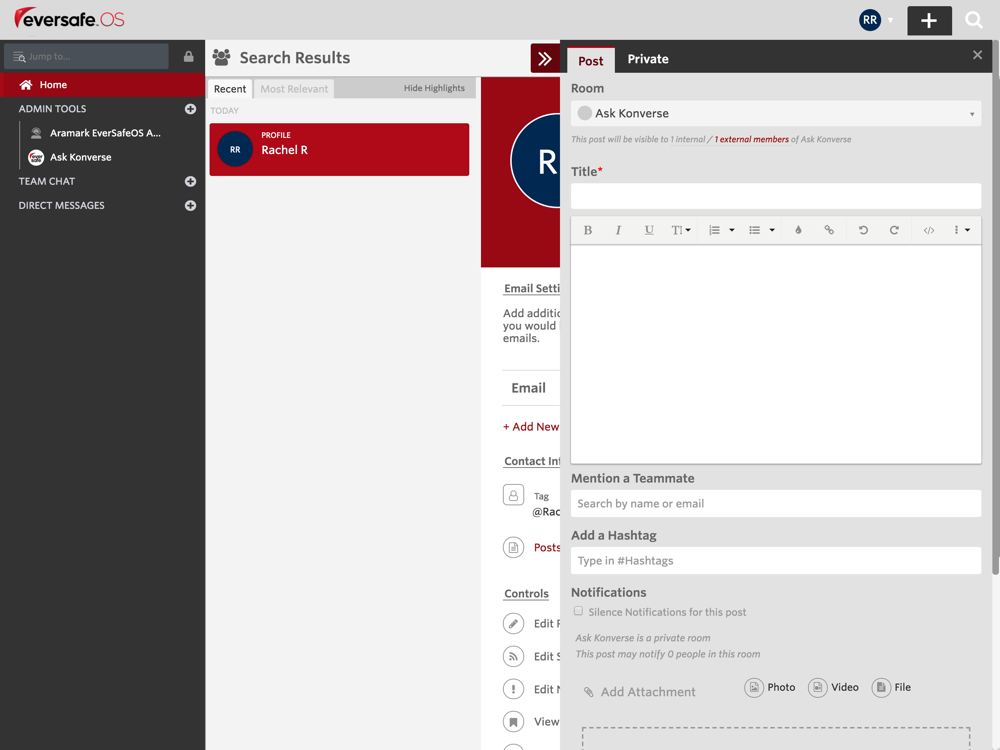Open Rachel R profile result

click(339, 149)
